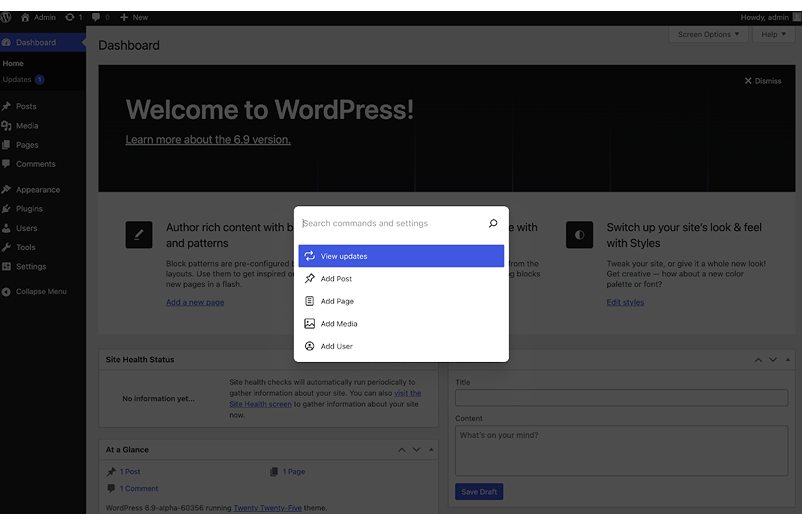Select Add Post command
802x526 pixels.
coord(401,278)
